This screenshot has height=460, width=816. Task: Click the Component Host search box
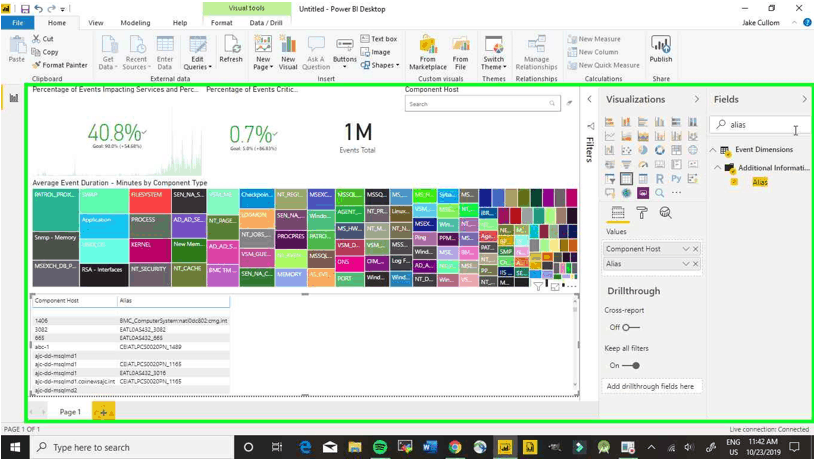[x=482, y=104]
